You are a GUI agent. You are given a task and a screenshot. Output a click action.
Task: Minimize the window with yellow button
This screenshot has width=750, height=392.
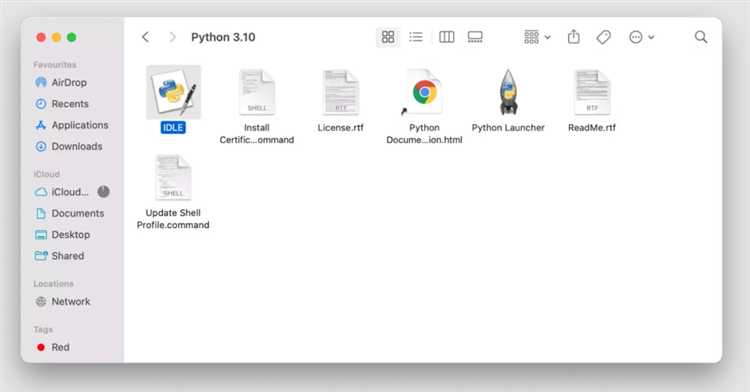(x=56, y=37)
